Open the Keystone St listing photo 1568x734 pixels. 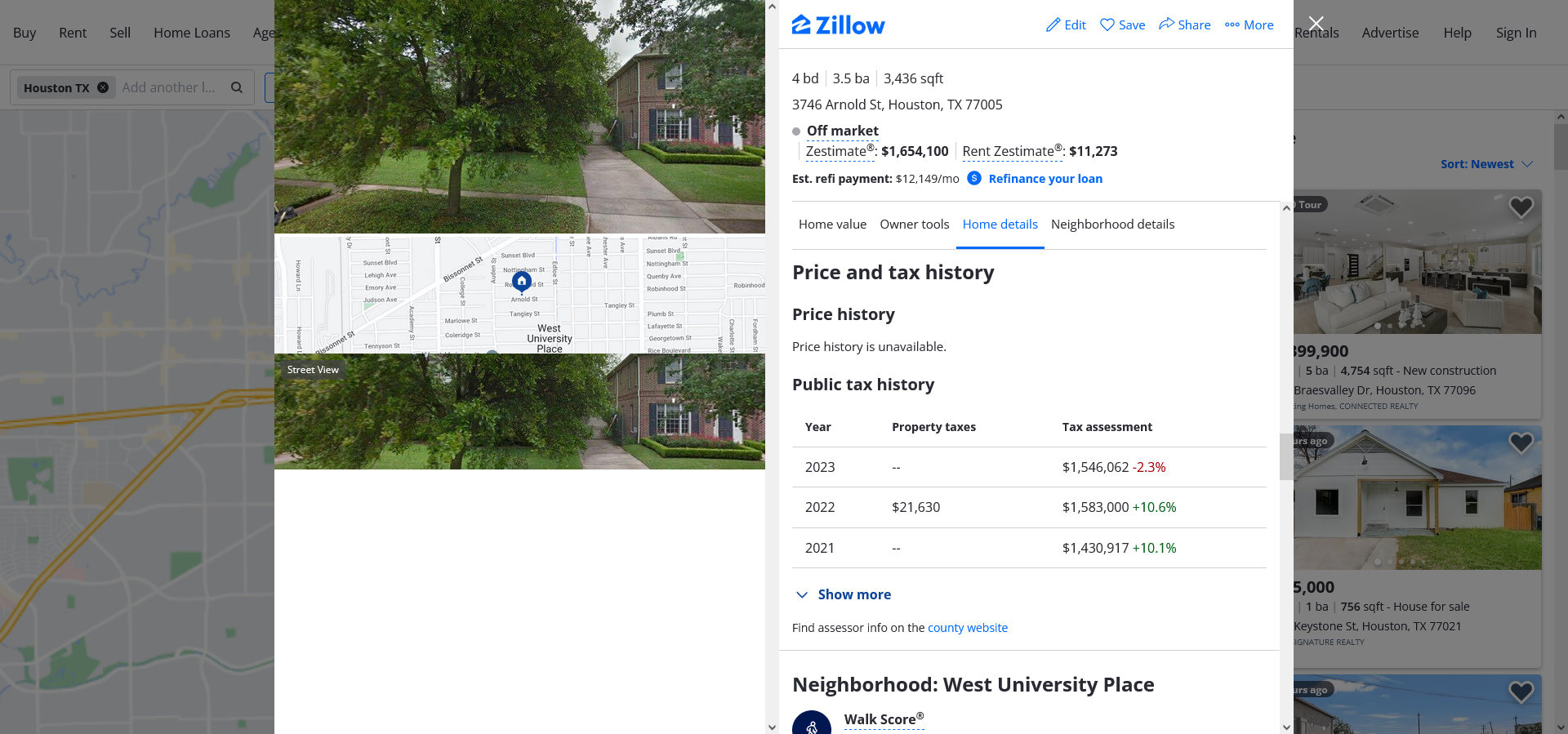[1417, 497]
